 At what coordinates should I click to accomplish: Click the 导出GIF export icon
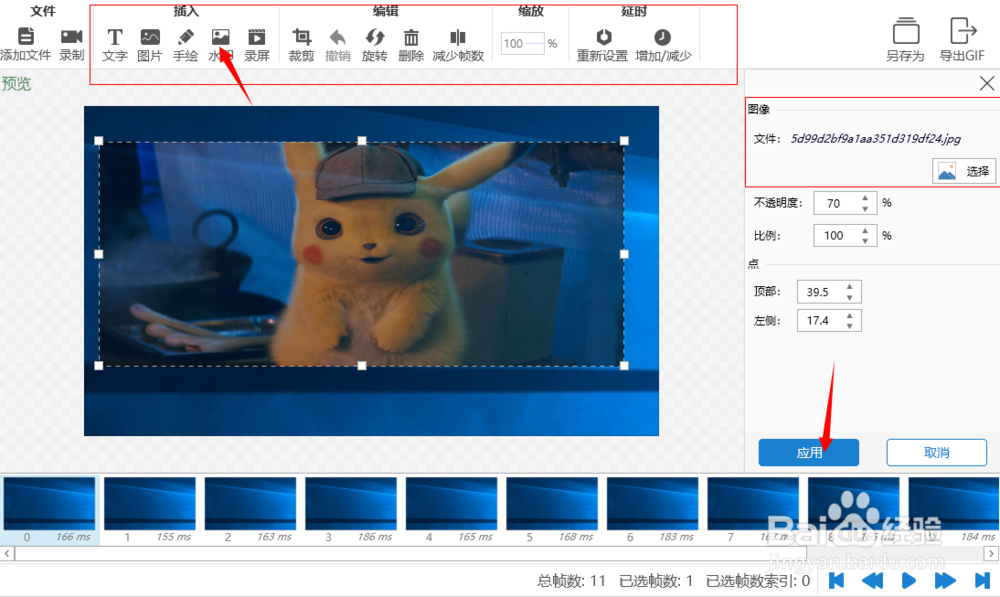point(962,31)
